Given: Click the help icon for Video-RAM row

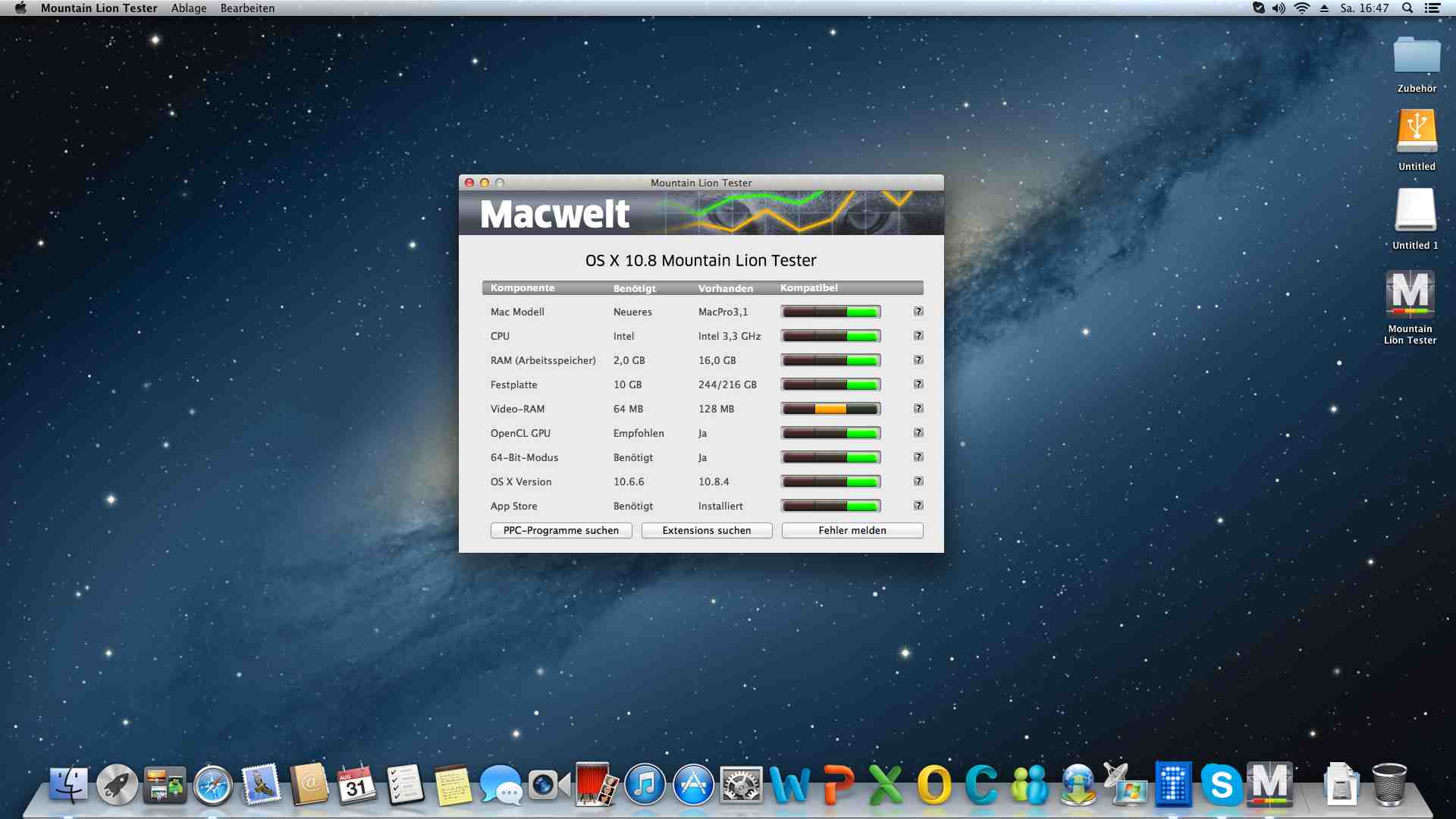Looking at the screenshot, I should pos(918,409).
